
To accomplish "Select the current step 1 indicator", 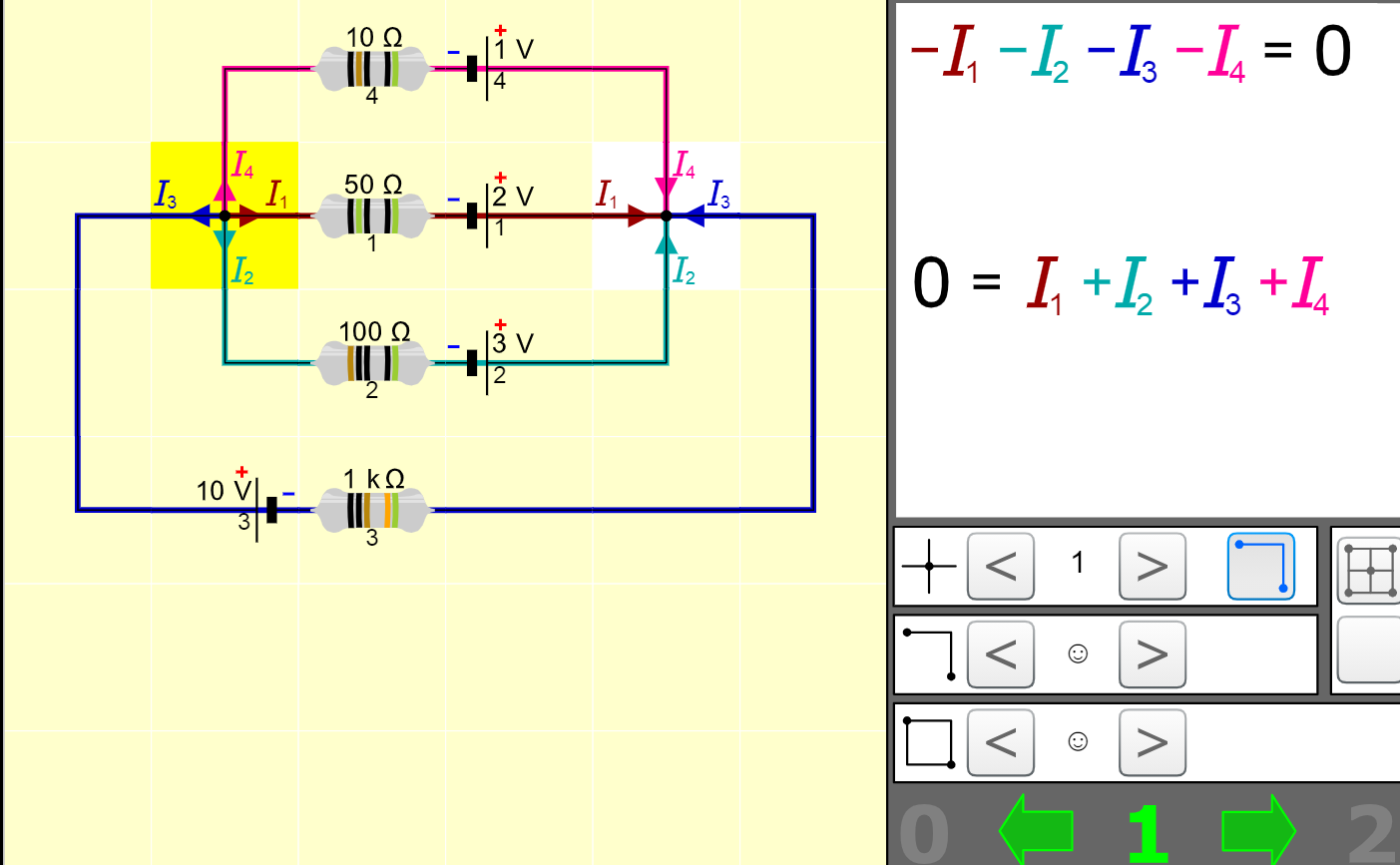I will 1148,833.
